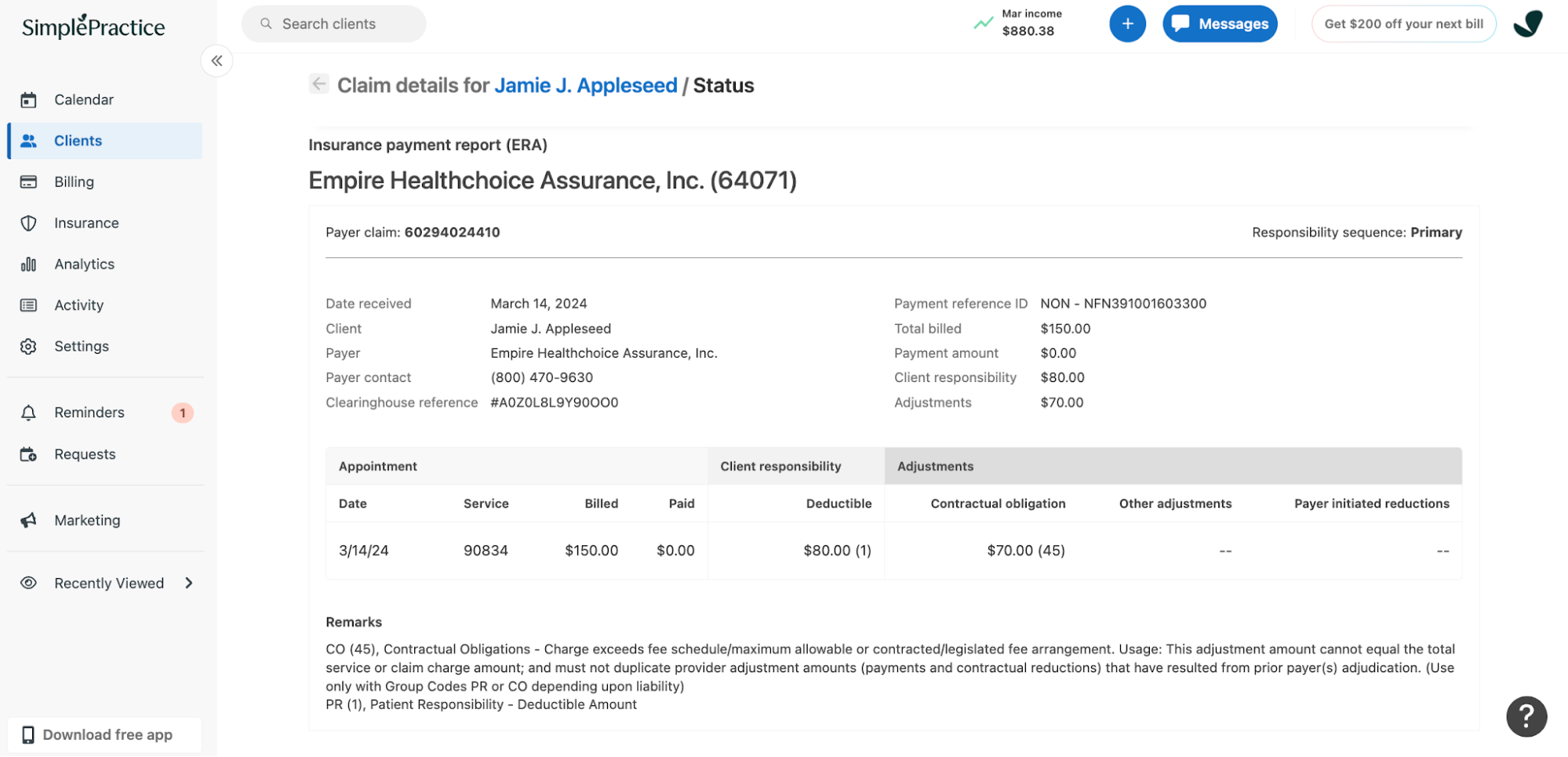
Task: Open the Activity menu item
Action: tap(105, 305)
